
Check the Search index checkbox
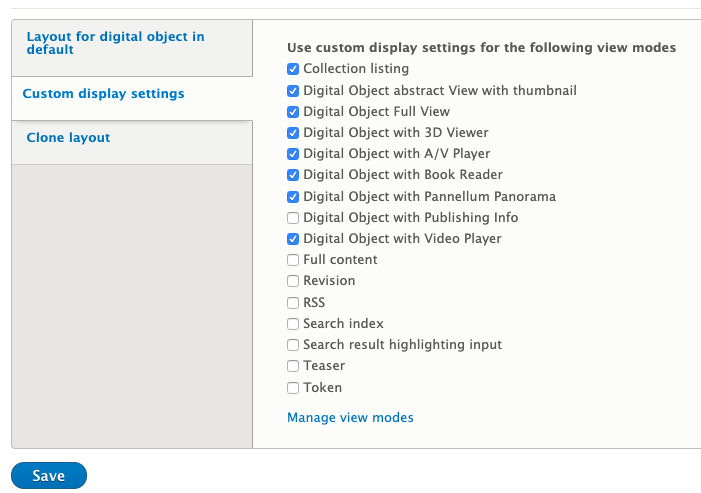(293, 324)
